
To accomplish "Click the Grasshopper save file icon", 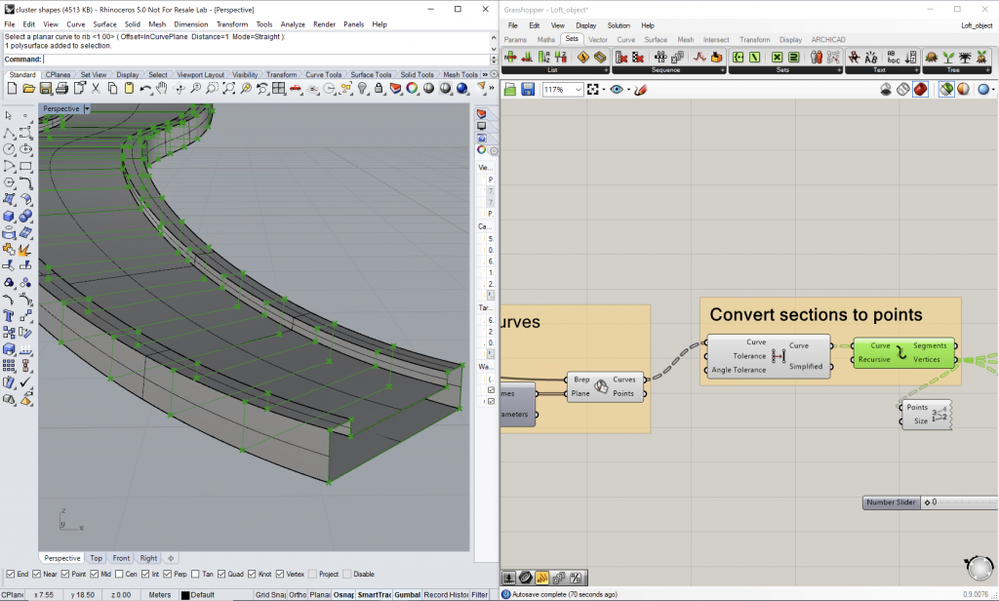I will (528, 90).
